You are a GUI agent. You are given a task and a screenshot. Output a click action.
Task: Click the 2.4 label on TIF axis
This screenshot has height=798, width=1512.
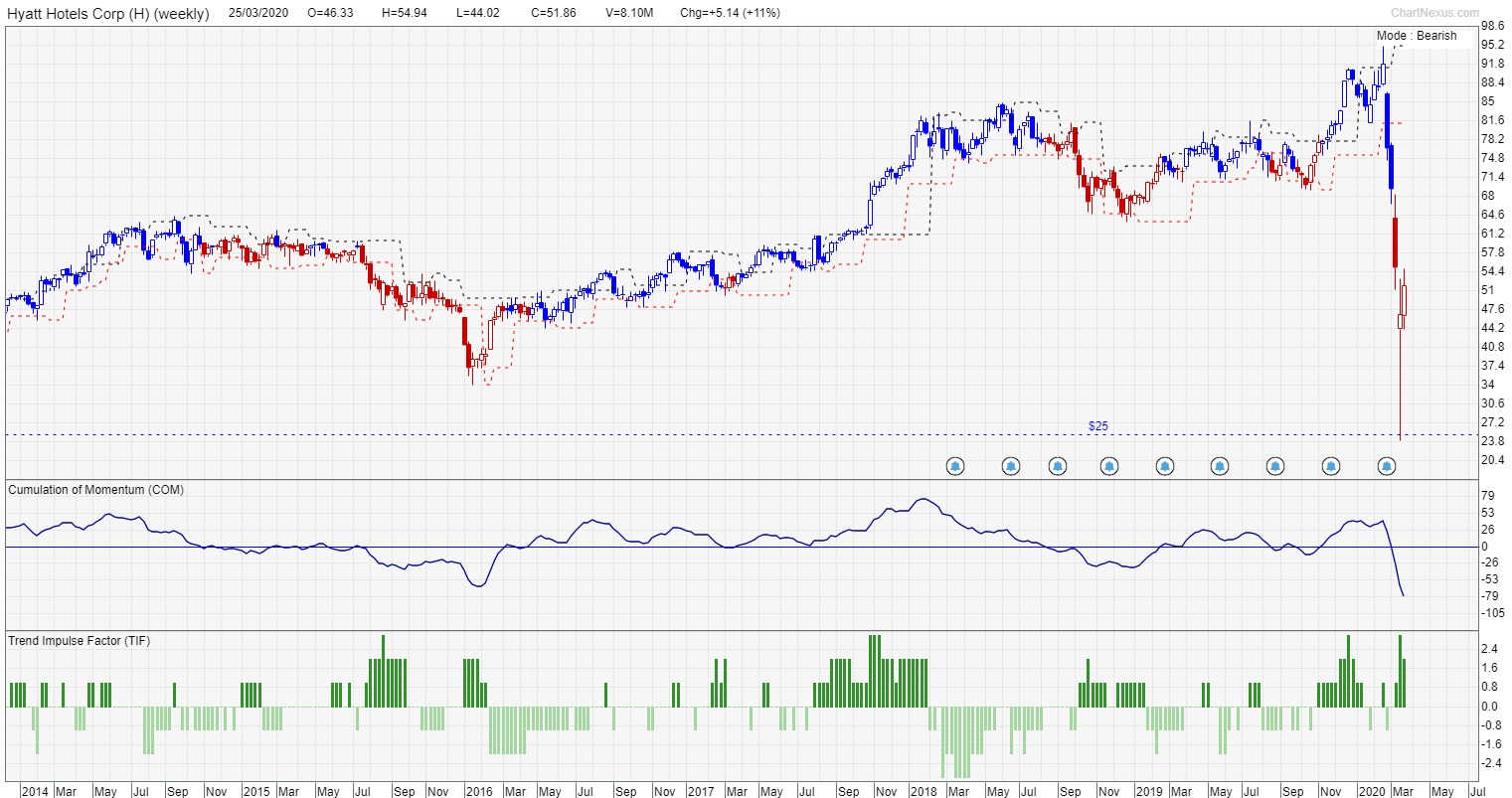click(x=1489, y=649)
